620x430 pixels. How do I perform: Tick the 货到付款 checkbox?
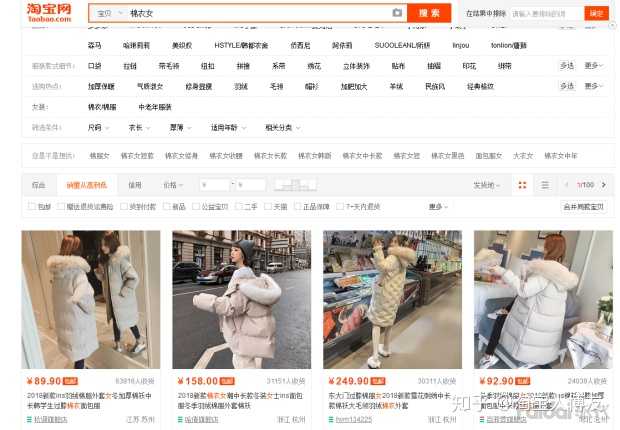point(124,206)
